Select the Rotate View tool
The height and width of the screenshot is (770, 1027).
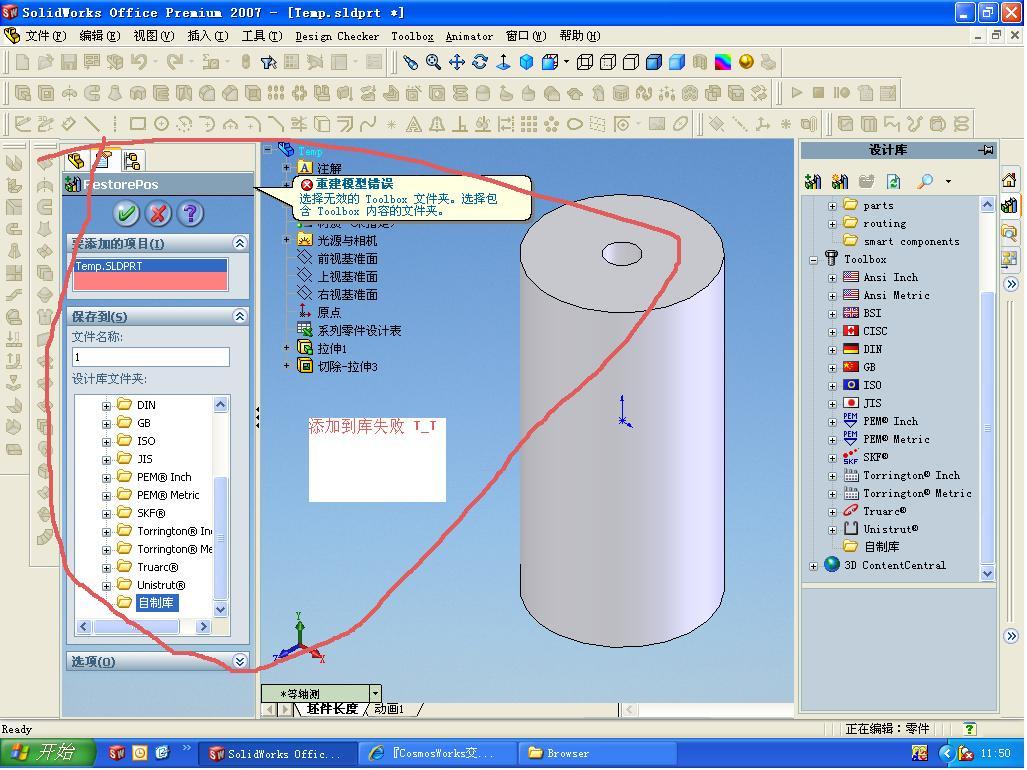(480, 62)
